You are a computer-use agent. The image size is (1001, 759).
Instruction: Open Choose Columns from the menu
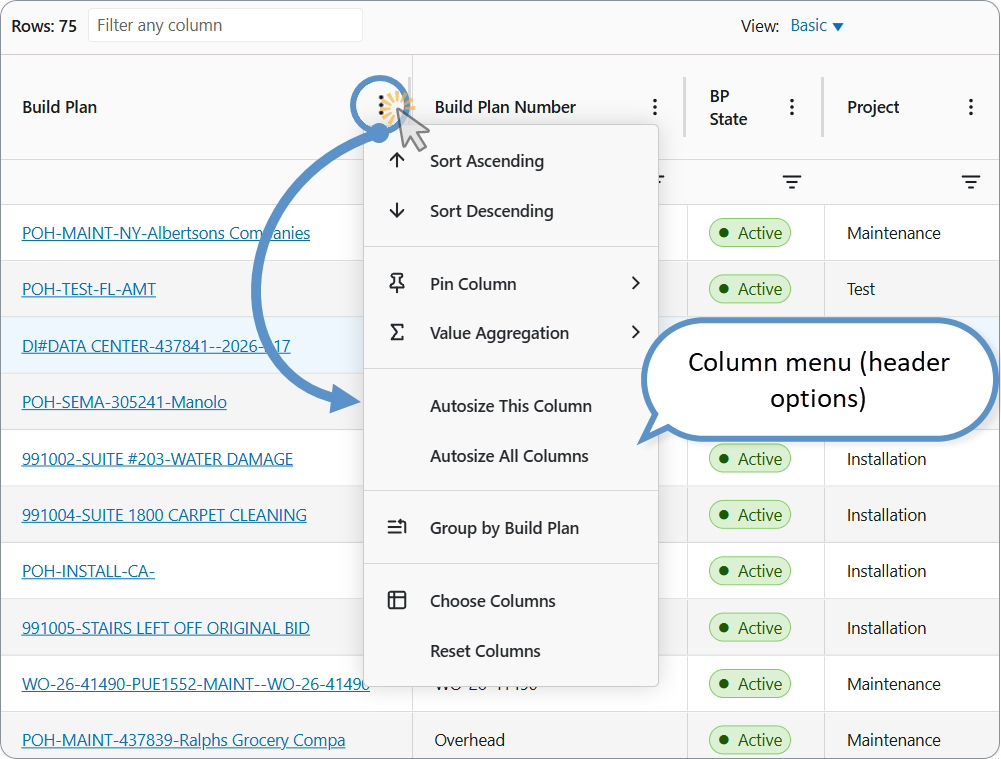[x=511, y=601]
